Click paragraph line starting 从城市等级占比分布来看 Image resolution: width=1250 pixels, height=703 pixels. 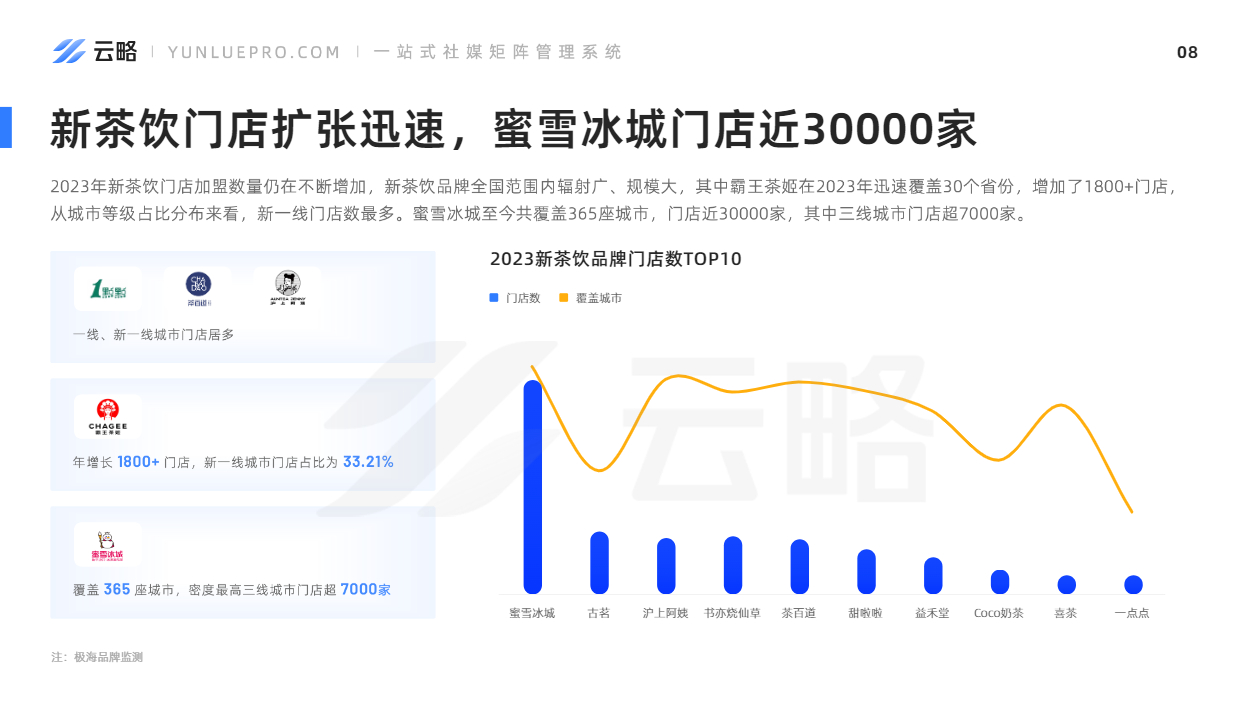click(x=539, y=214)
